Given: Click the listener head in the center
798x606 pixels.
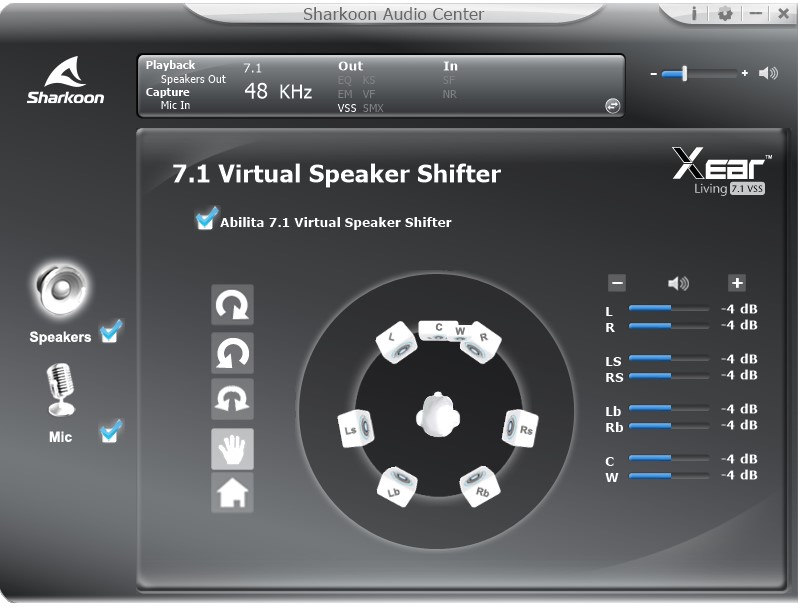Looking at the screenshot, I should 438,415.
